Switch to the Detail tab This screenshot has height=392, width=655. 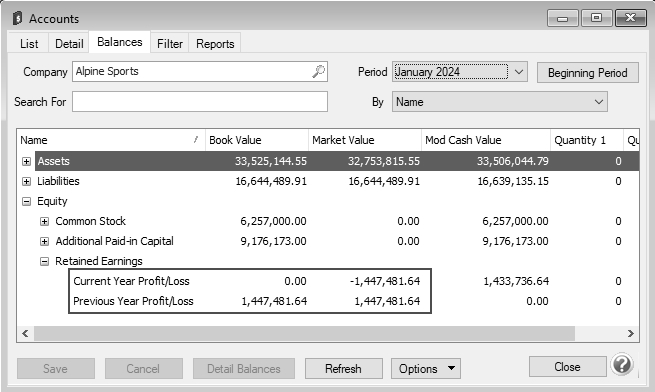point(69,43)
